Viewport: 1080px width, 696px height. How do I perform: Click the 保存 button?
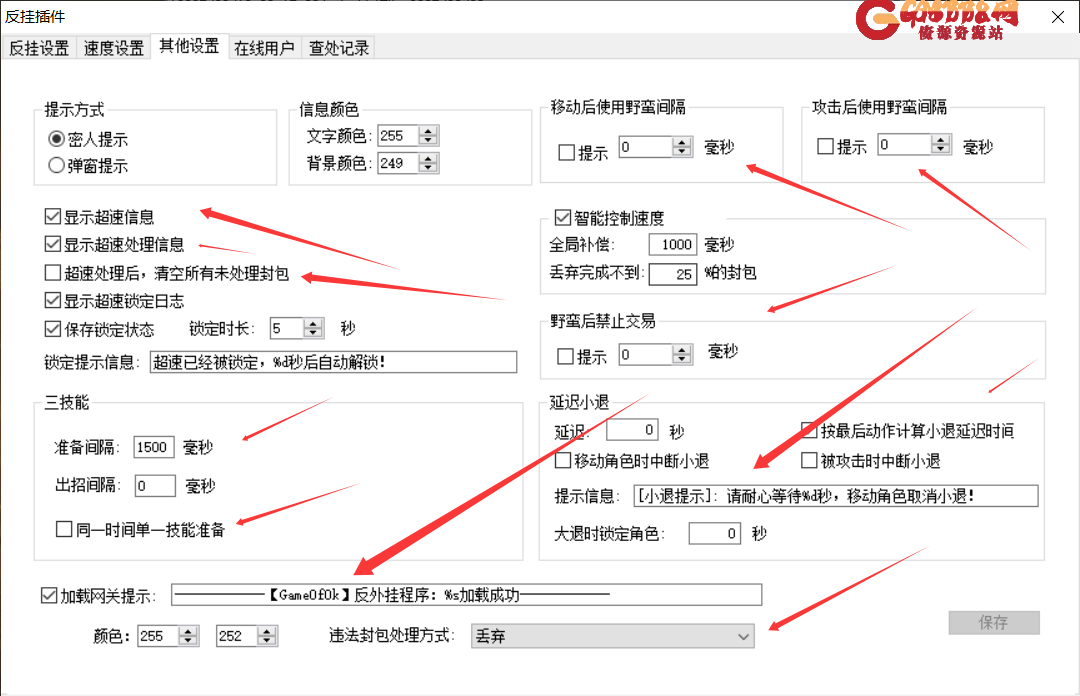994,623
